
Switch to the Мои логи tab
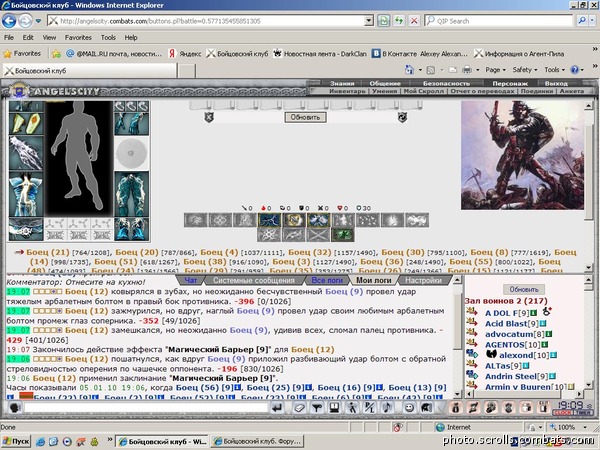tap(374, 280)
